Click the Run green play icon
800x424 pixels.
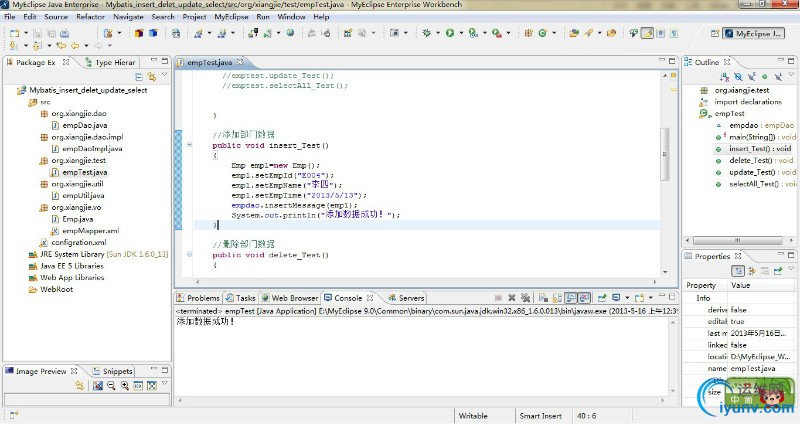pyautogui.click(x=449, y=33)
